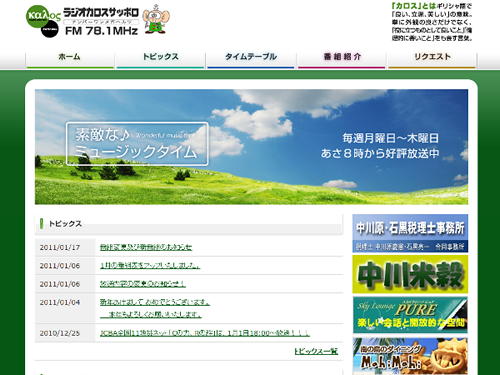
Task: Open the Mahi Mahi dining banner
Action: (x=410, y=356)
